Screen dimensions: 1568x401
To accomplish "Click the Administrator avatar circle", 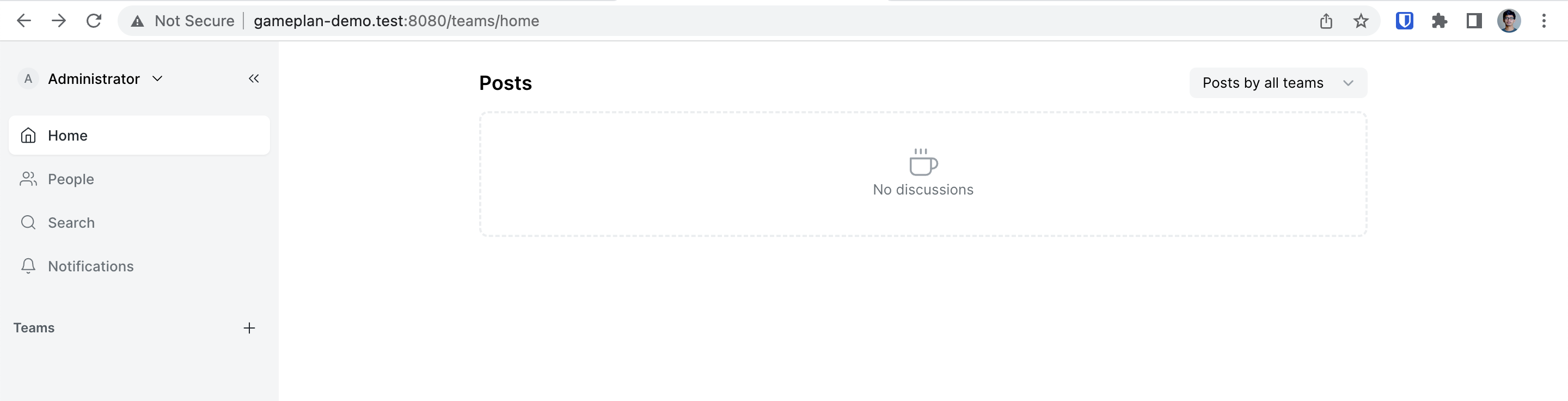I will pyautogui.click(x=28, y=78).
